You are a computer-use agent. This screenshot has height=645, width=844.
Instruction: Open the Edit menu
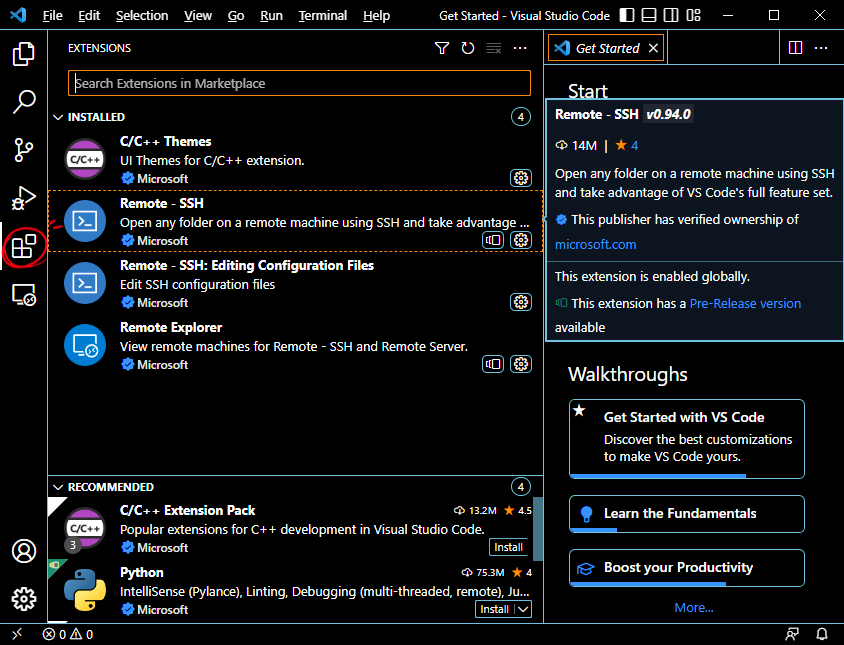coord(89,16)
